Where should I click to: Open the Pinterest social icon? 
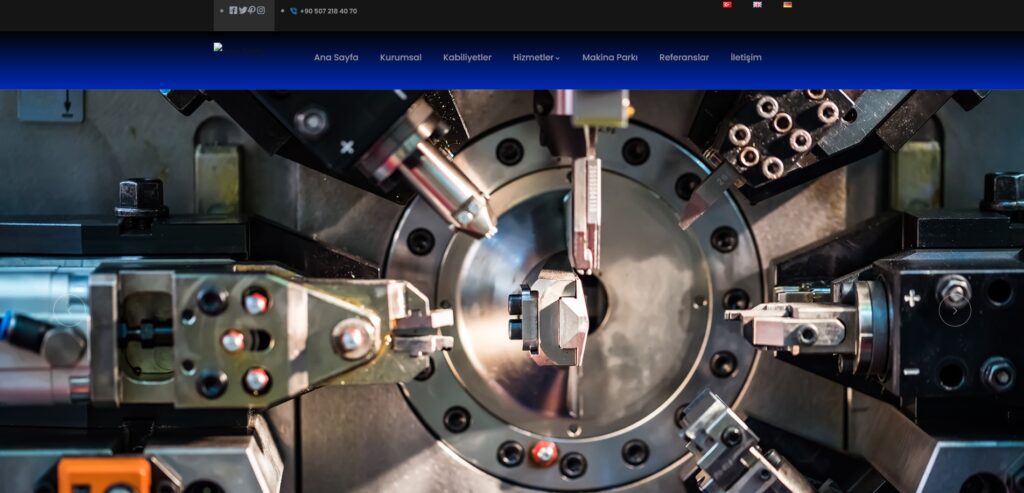coord(251,10)
